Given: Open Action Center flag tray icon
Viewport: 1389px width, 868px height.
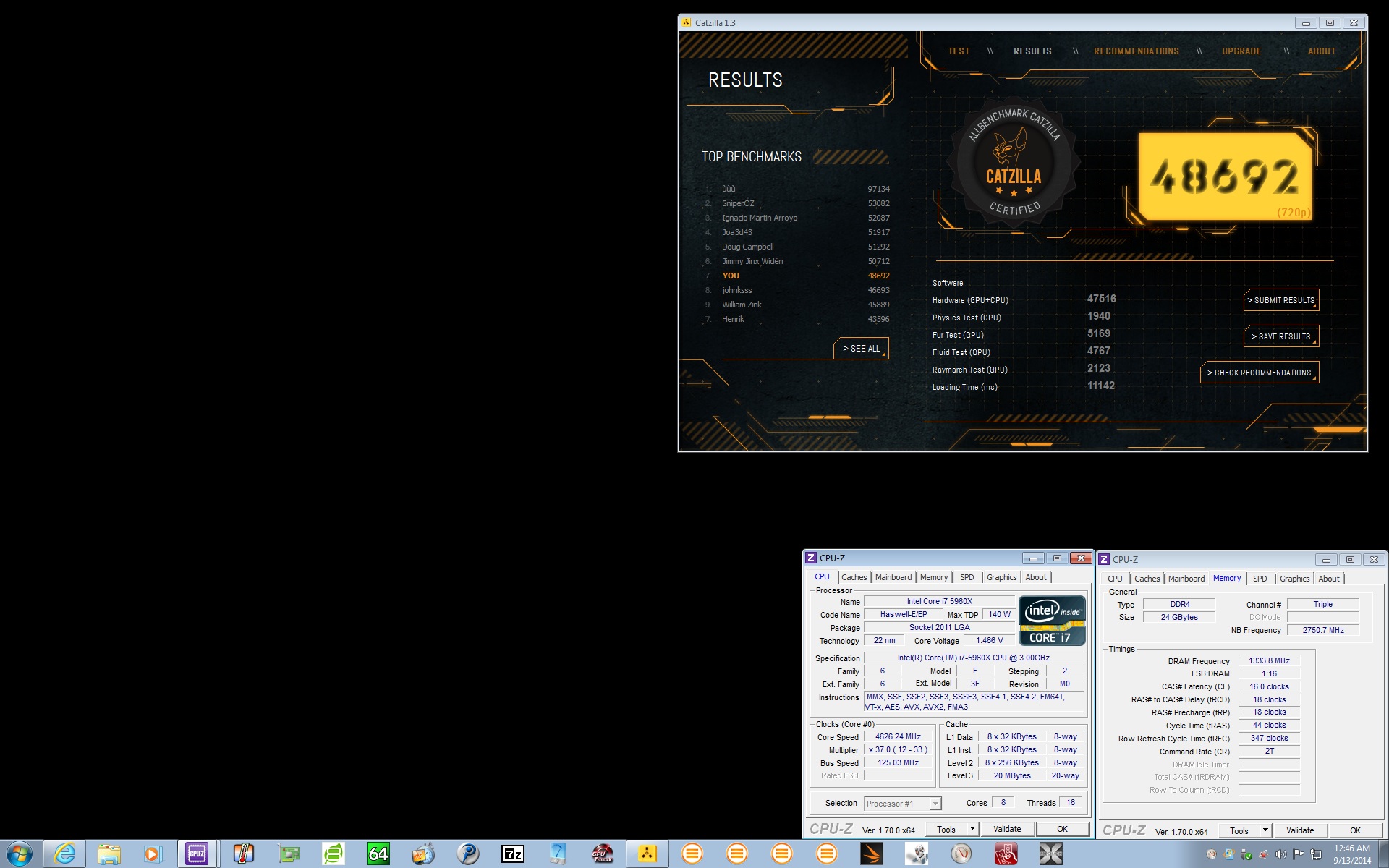Looking at the screenshot, I should (1299, 854).
